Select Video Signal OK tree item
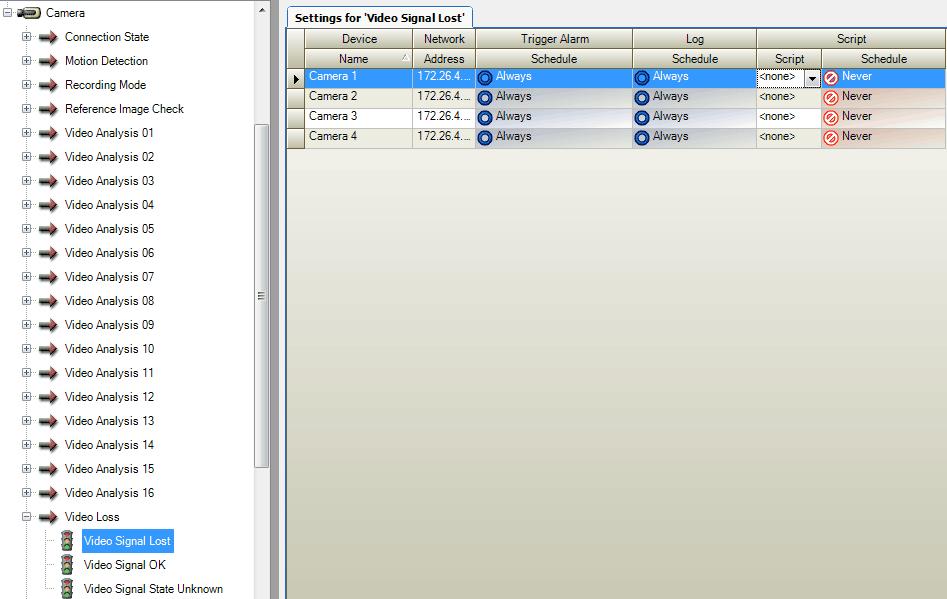 (124, 565)
